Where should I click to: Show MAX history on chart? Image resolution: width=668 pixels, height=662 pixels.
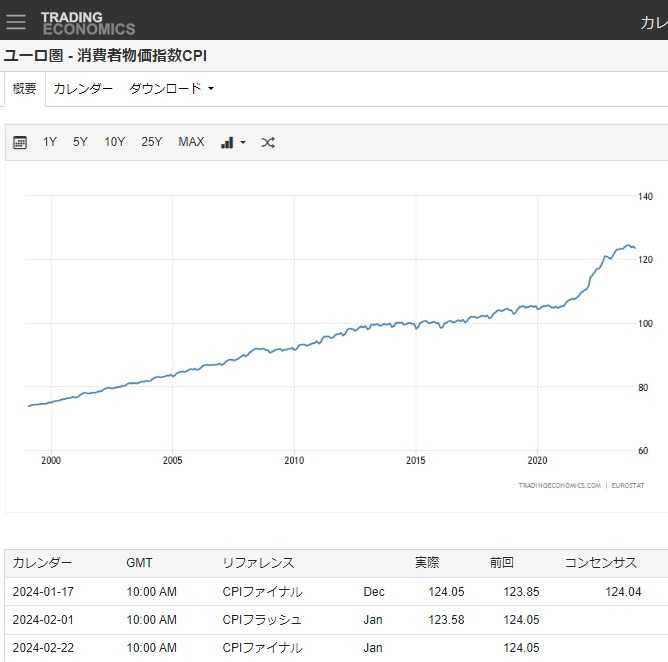tap(191, 142)
